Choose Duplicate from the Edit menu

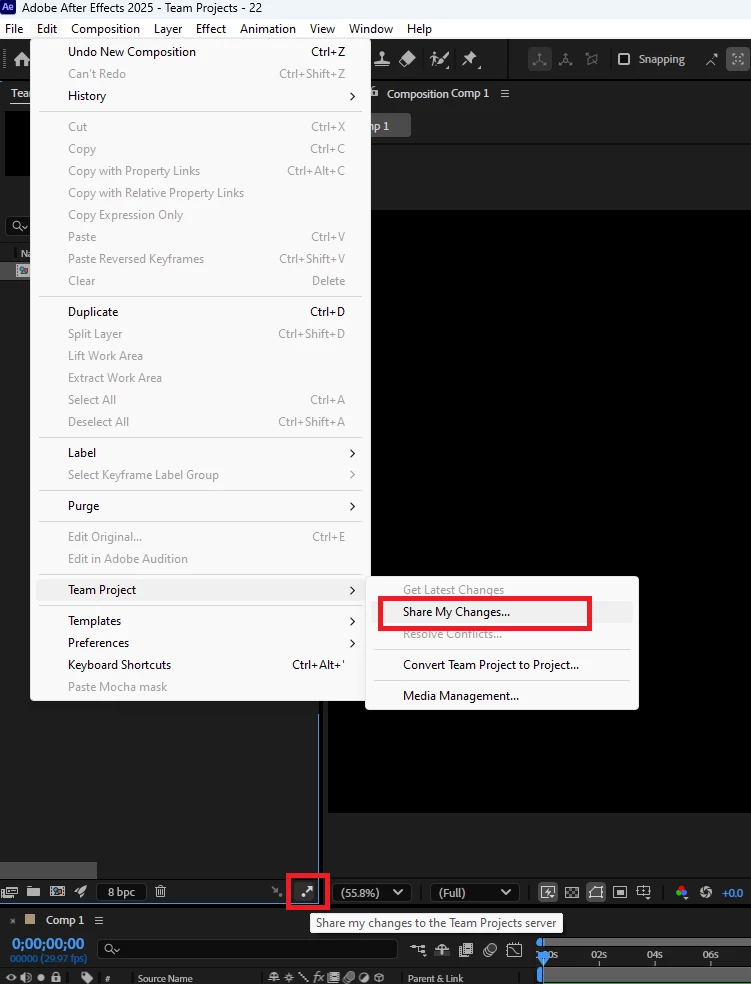(x=200, y=312)
